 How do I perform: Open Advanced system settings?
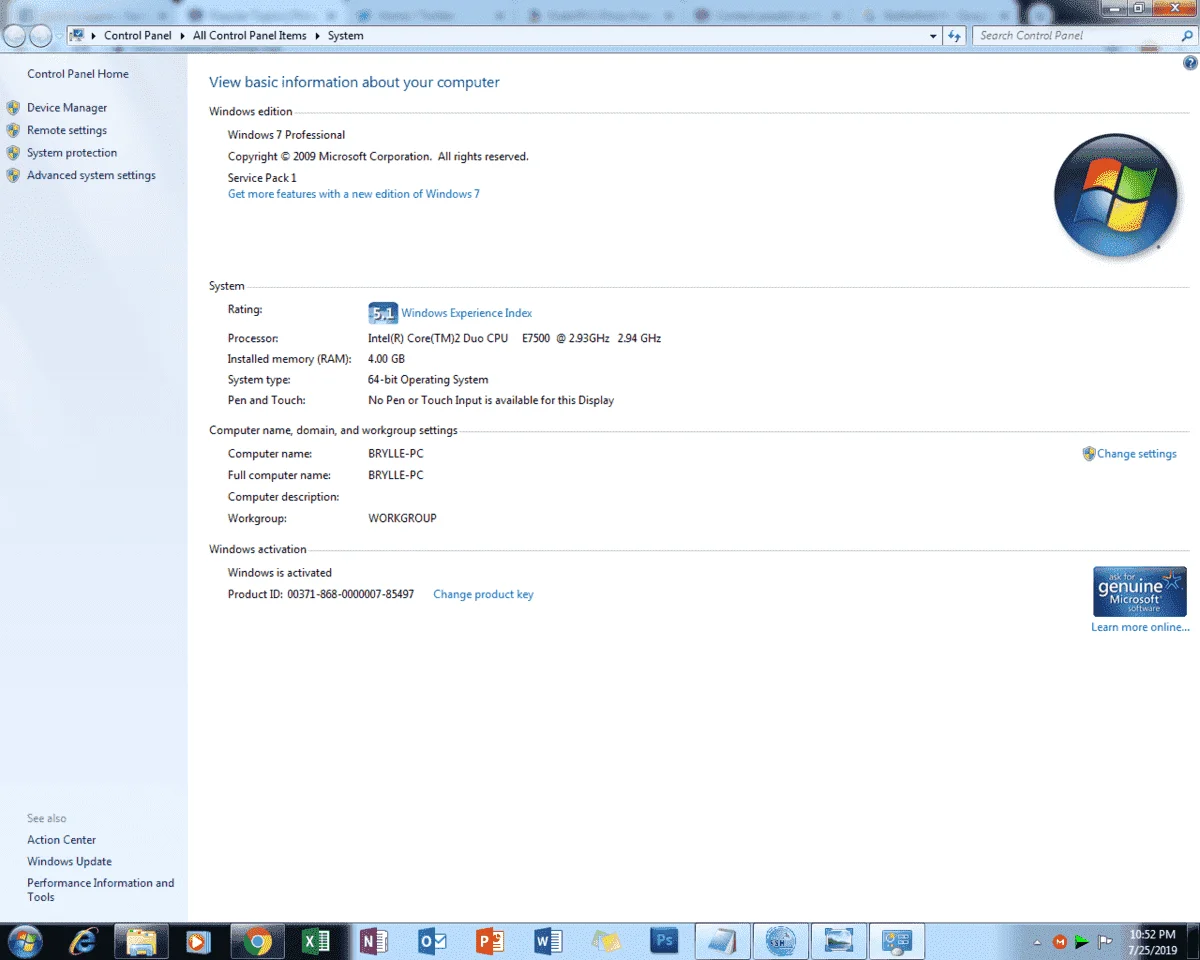coord(91,175)
